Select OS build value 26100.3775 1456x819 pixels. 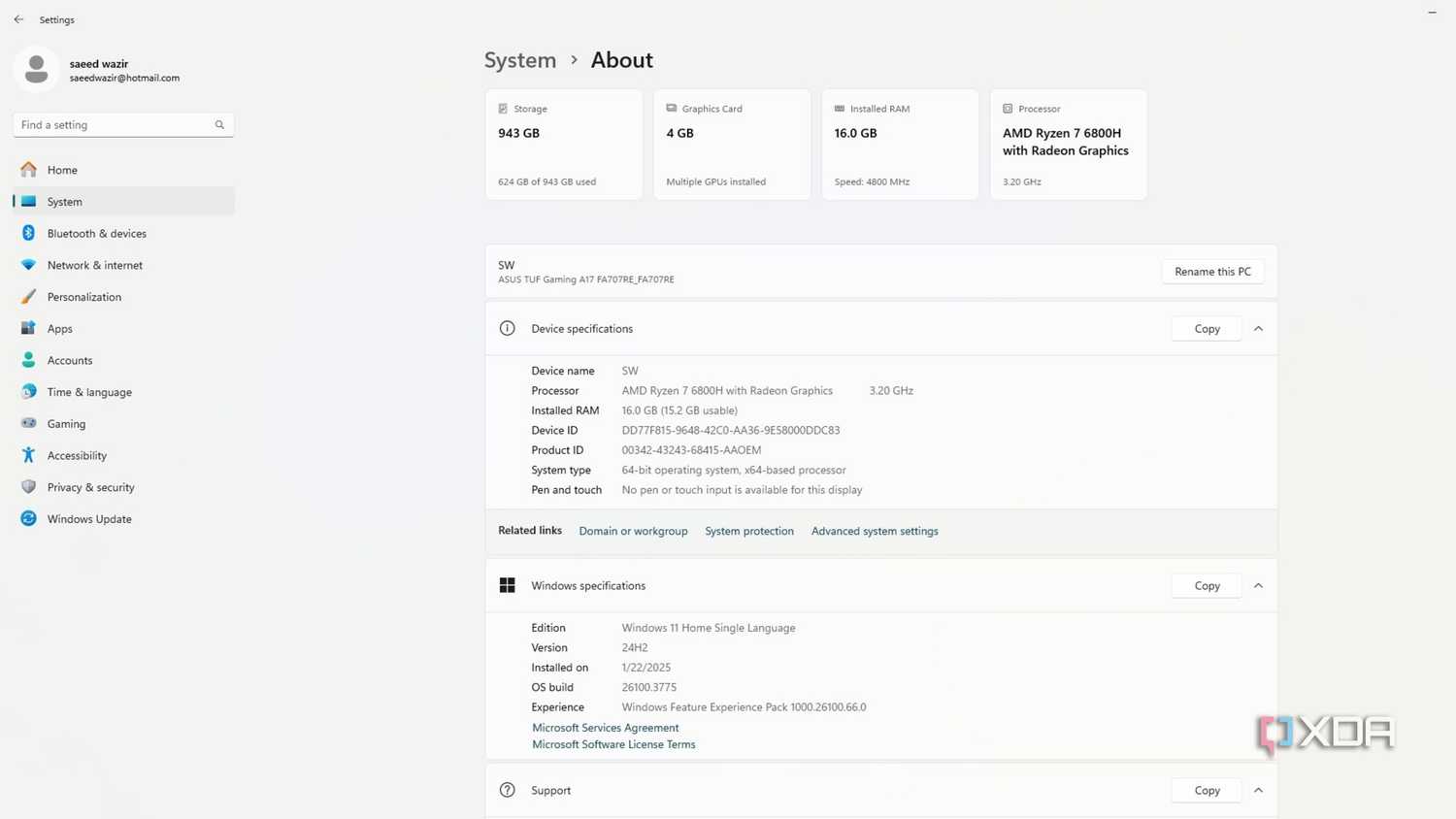(x=649, y=688)
